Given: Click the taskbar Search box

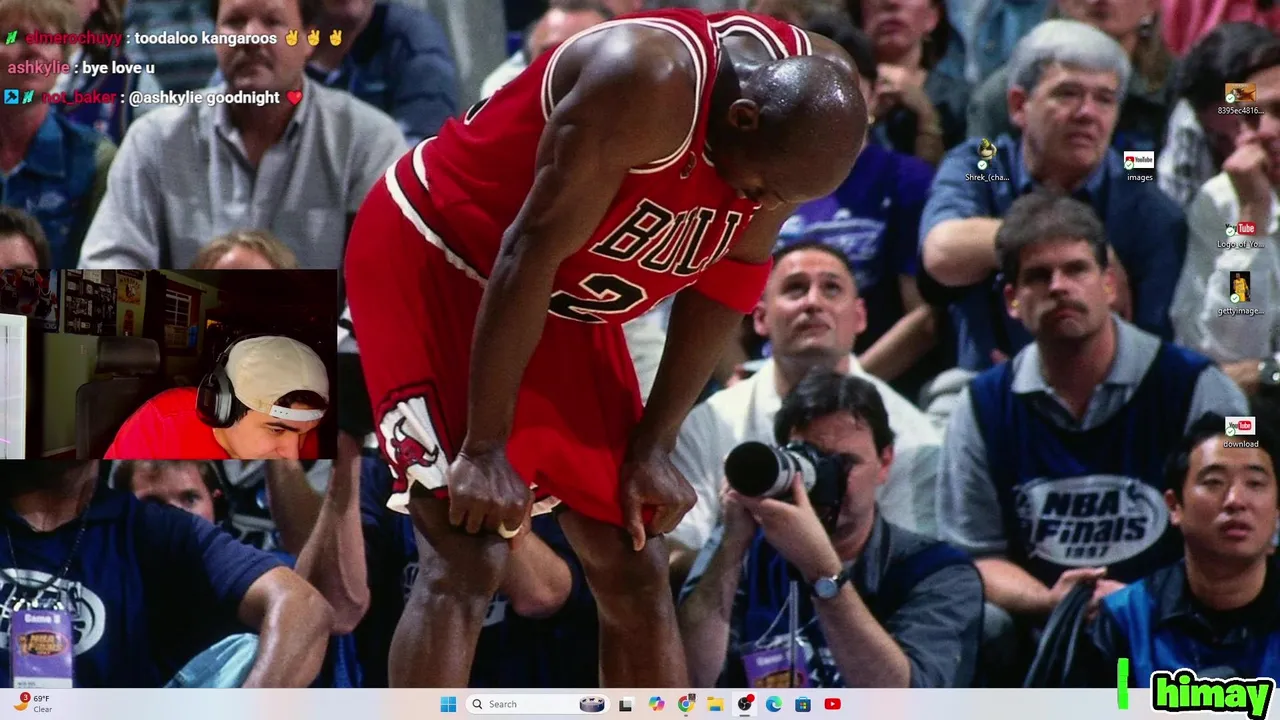Looking at the screenshot, I should (538, 704).
